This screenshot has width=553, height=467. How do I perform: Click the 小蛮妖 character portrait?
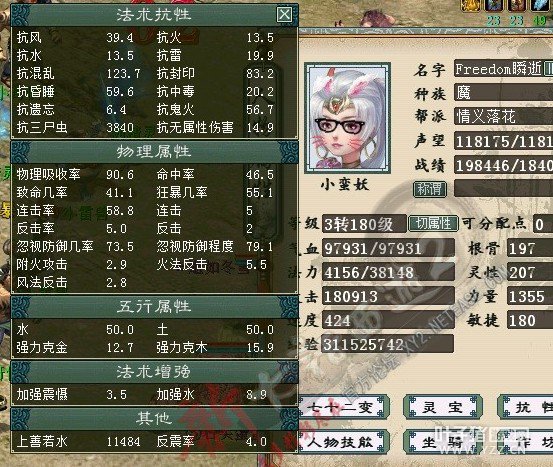point(347,117)
